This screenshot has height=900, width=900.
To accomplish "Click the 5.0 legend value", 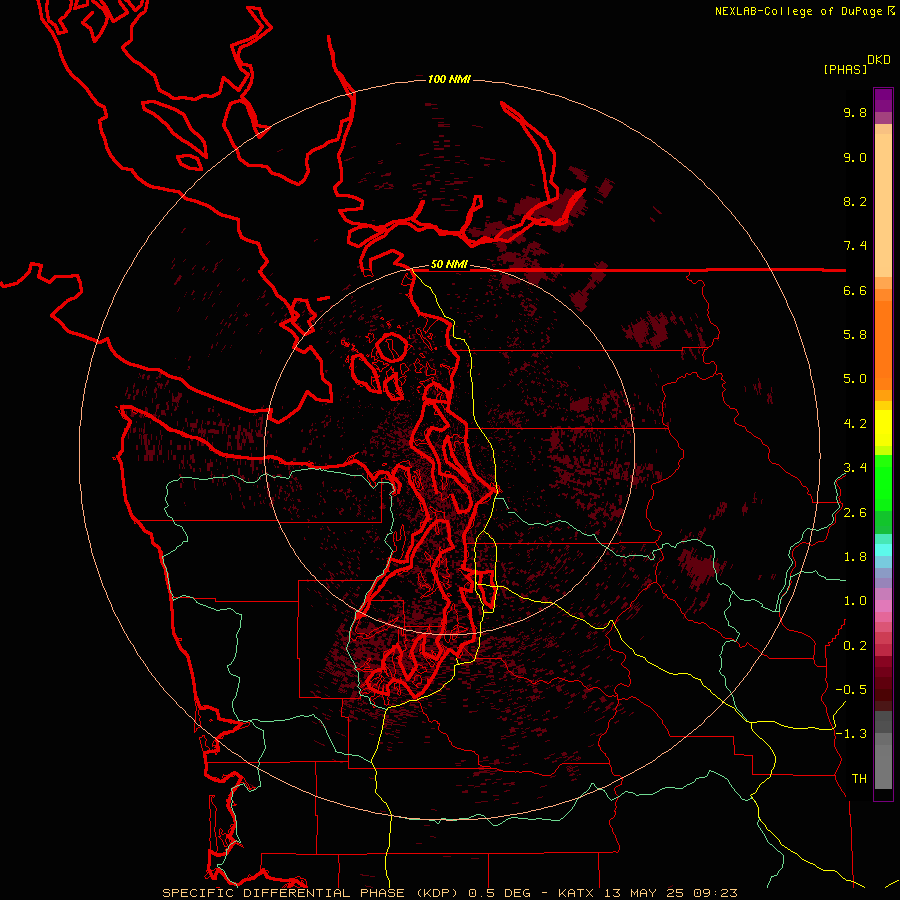I will [855, 379].
